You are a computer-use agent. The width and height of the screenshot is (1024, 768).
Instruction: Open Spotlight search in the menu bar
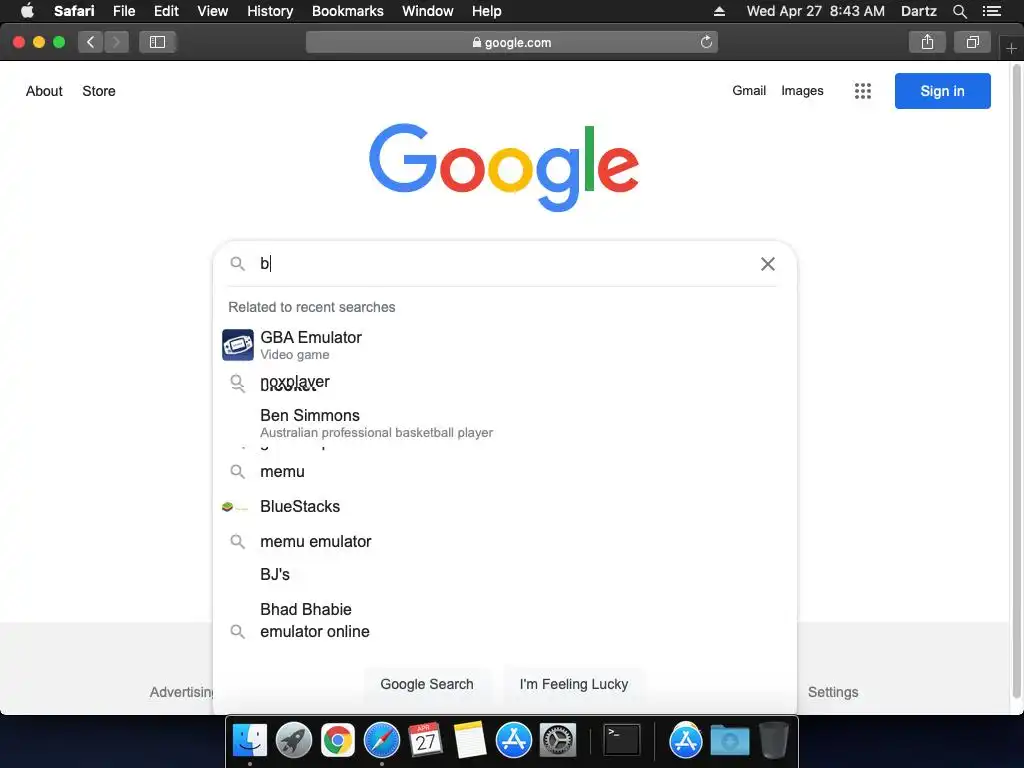click(959, 11)
